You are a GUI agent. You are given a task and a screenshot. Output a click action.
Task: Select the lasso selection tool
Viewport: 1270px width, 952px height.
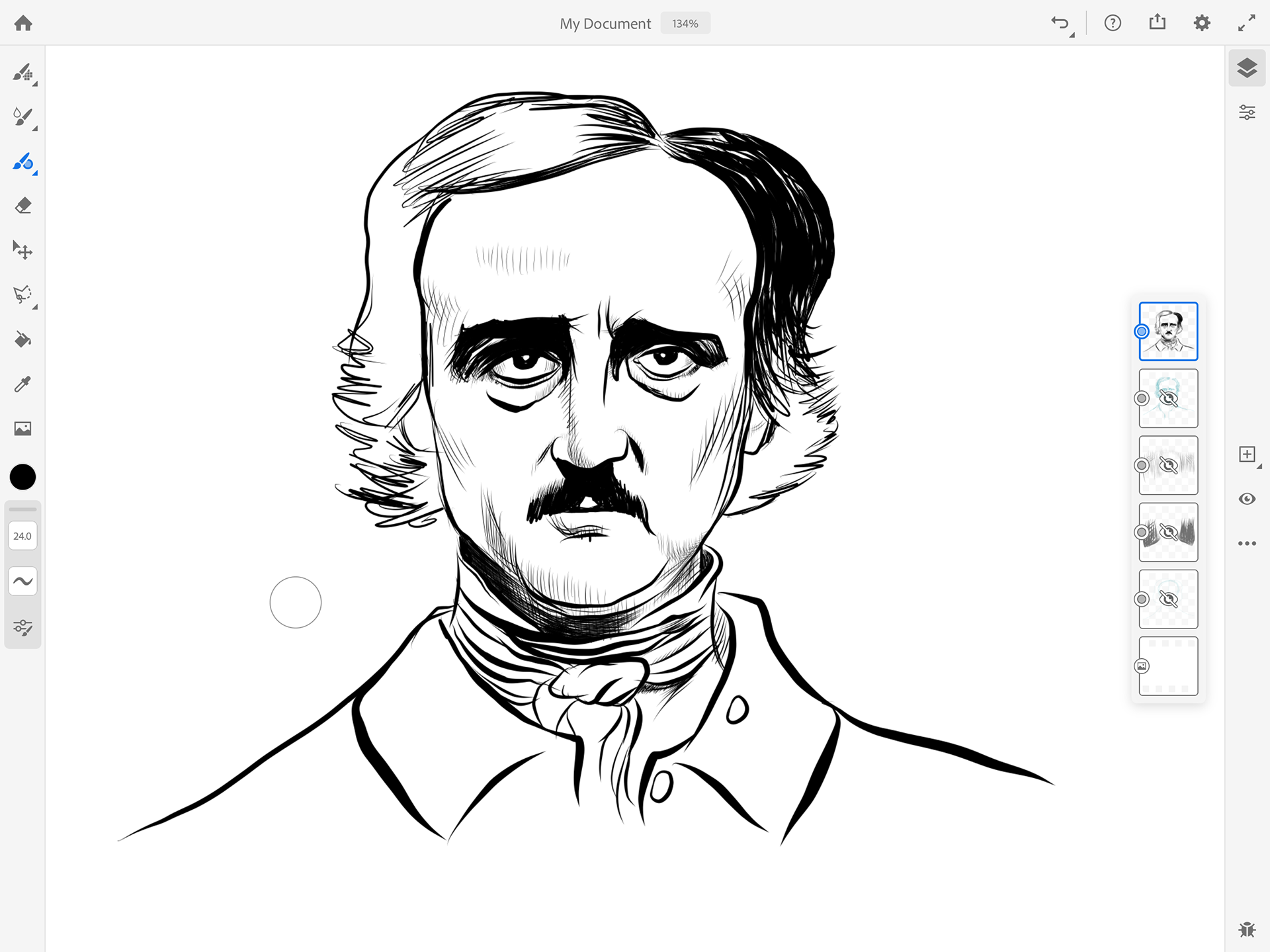pos(22,294)
